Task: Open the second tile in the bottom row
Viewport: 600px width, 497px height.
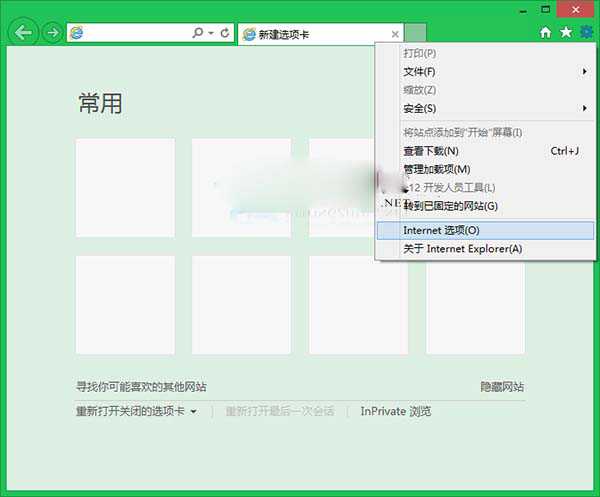Action: [241, 305]
